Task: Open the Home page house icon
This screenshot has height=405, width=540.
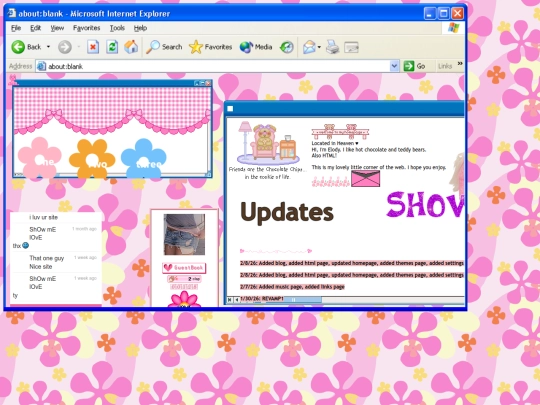Action: 131,47
